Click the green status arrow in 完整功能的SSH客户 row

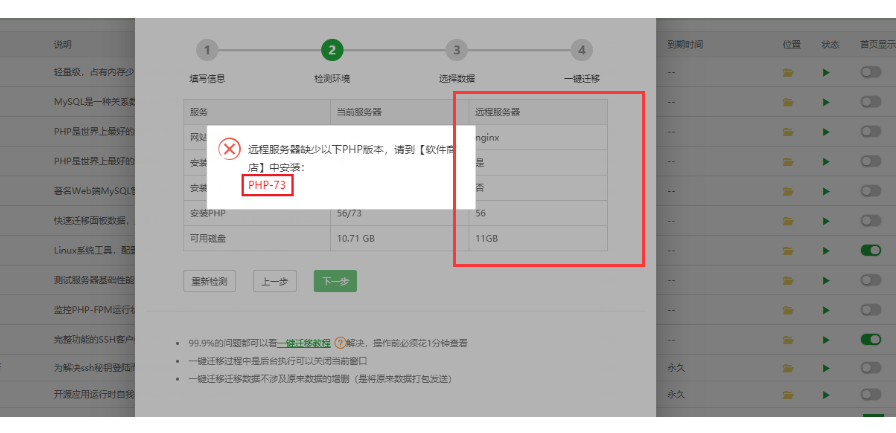826,340
